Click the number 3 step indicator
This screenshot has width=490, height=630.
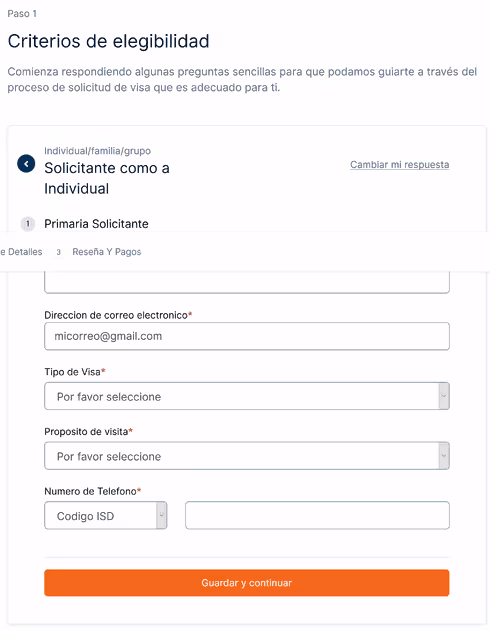59,252
